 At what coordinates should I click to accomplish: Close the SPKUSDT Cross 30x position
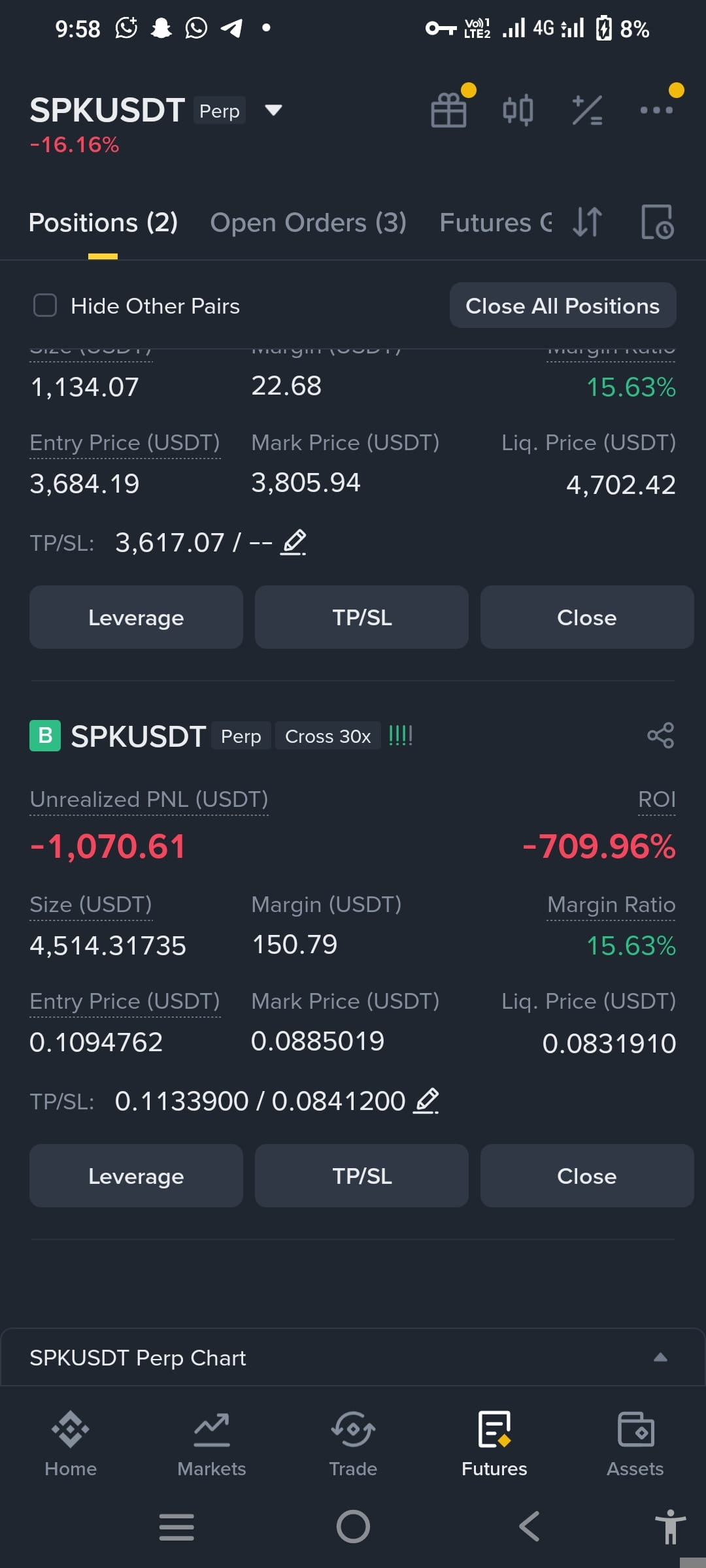(x=587, y=1176)
